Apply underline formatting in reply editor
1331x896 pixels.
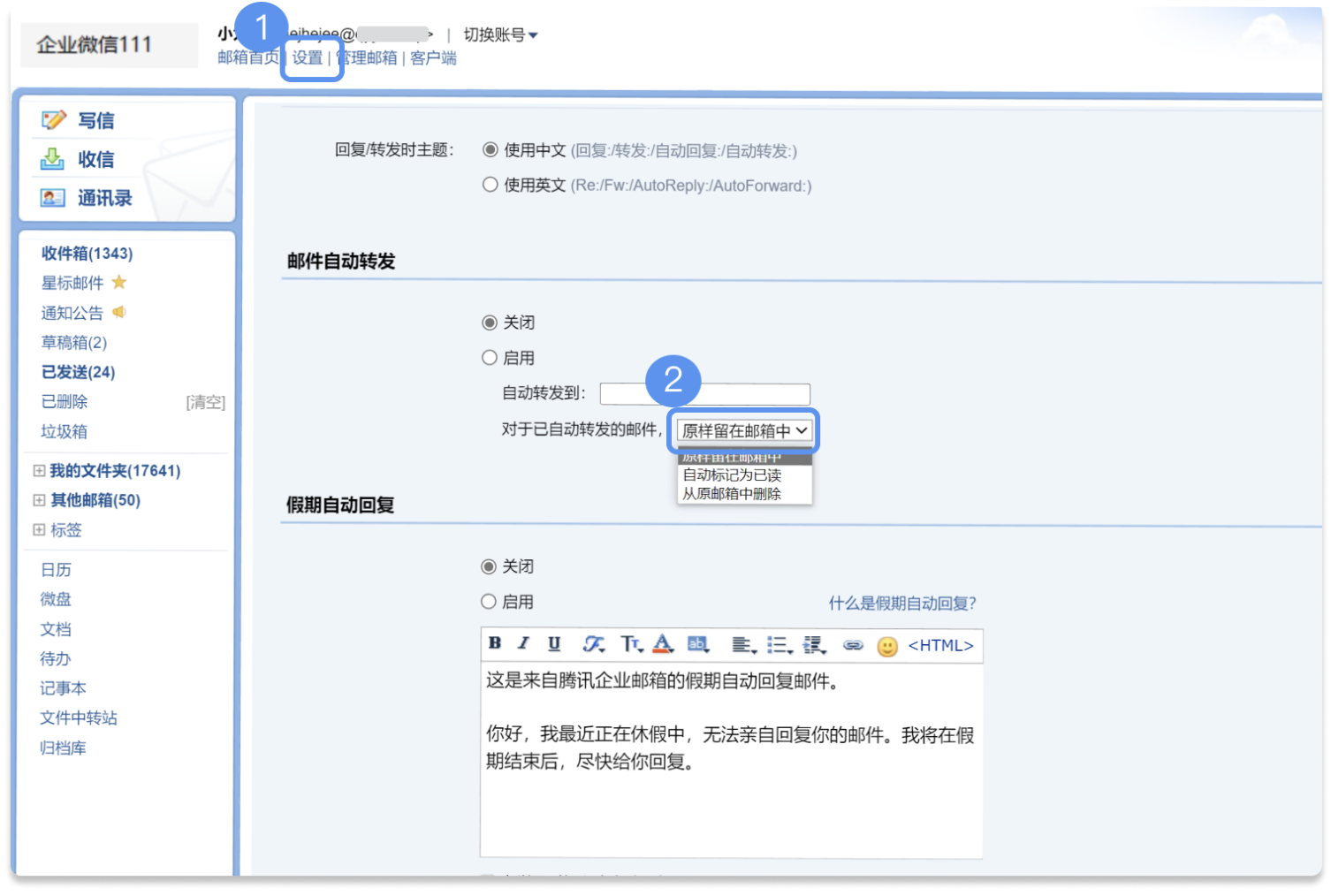coord(554,644)
